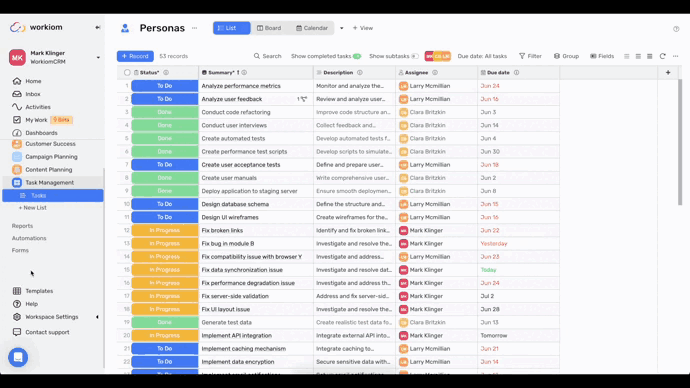
Task: Open Reports in the sidebar
Action: 22,226
